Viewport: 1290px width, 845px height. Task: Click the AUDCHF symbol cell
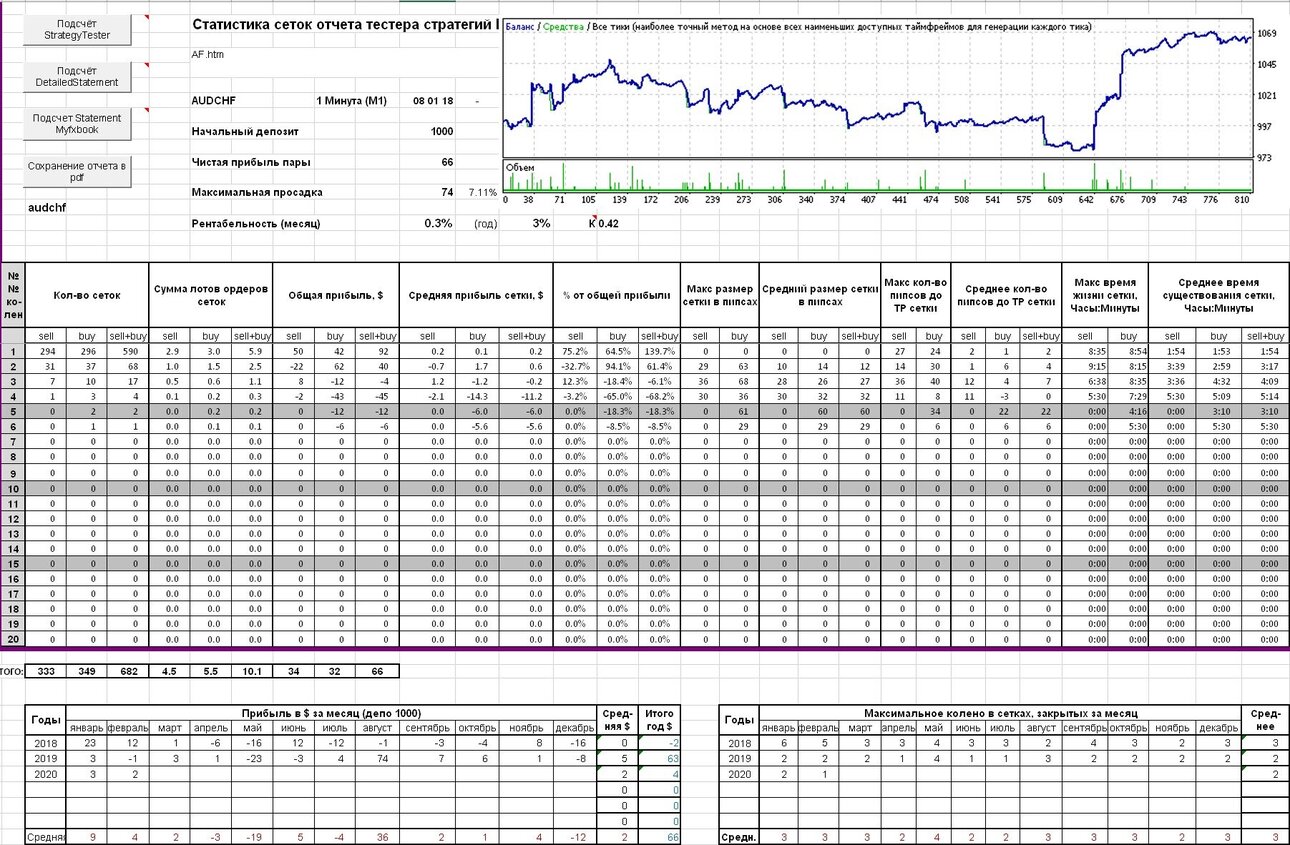216,101
